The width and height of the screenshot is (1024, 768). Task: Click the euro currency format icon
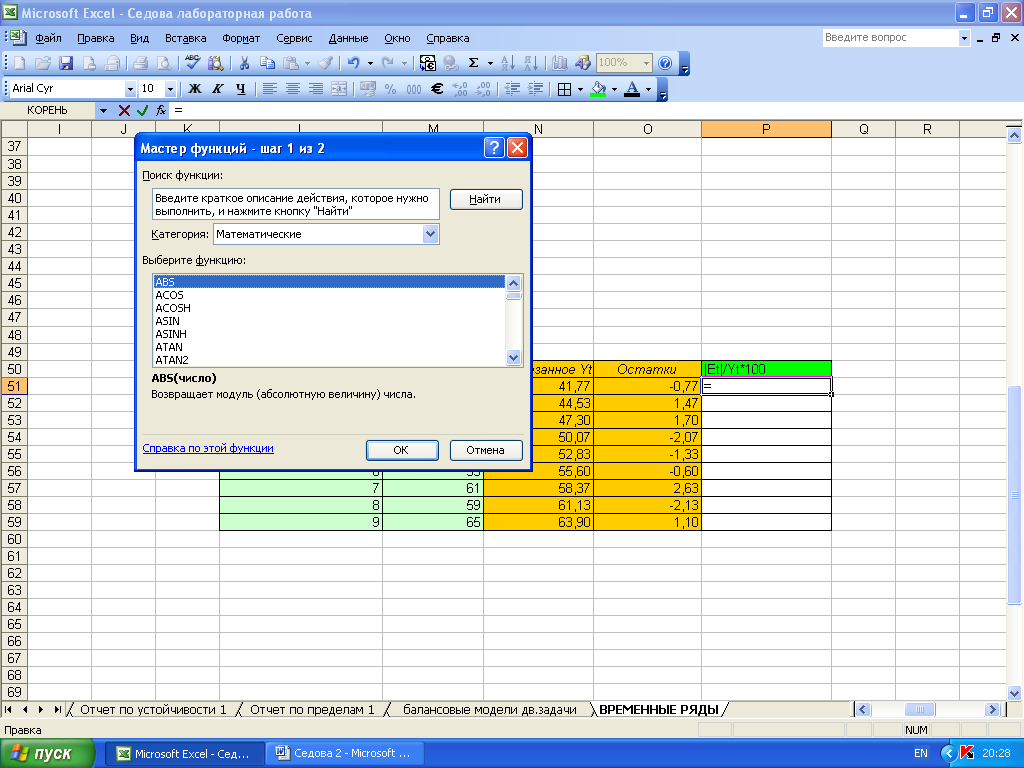coord(437,89)
